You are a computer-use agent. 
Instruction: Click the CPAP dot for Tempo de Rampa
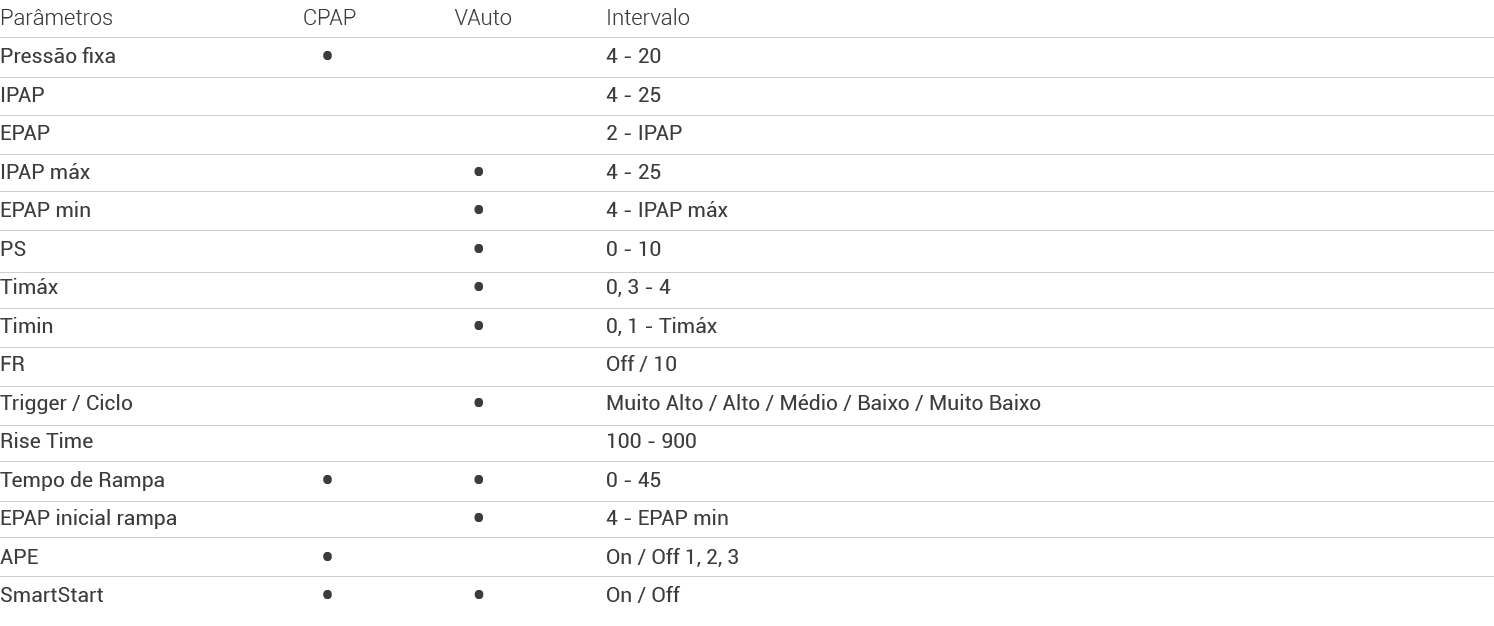click(328, 480)
